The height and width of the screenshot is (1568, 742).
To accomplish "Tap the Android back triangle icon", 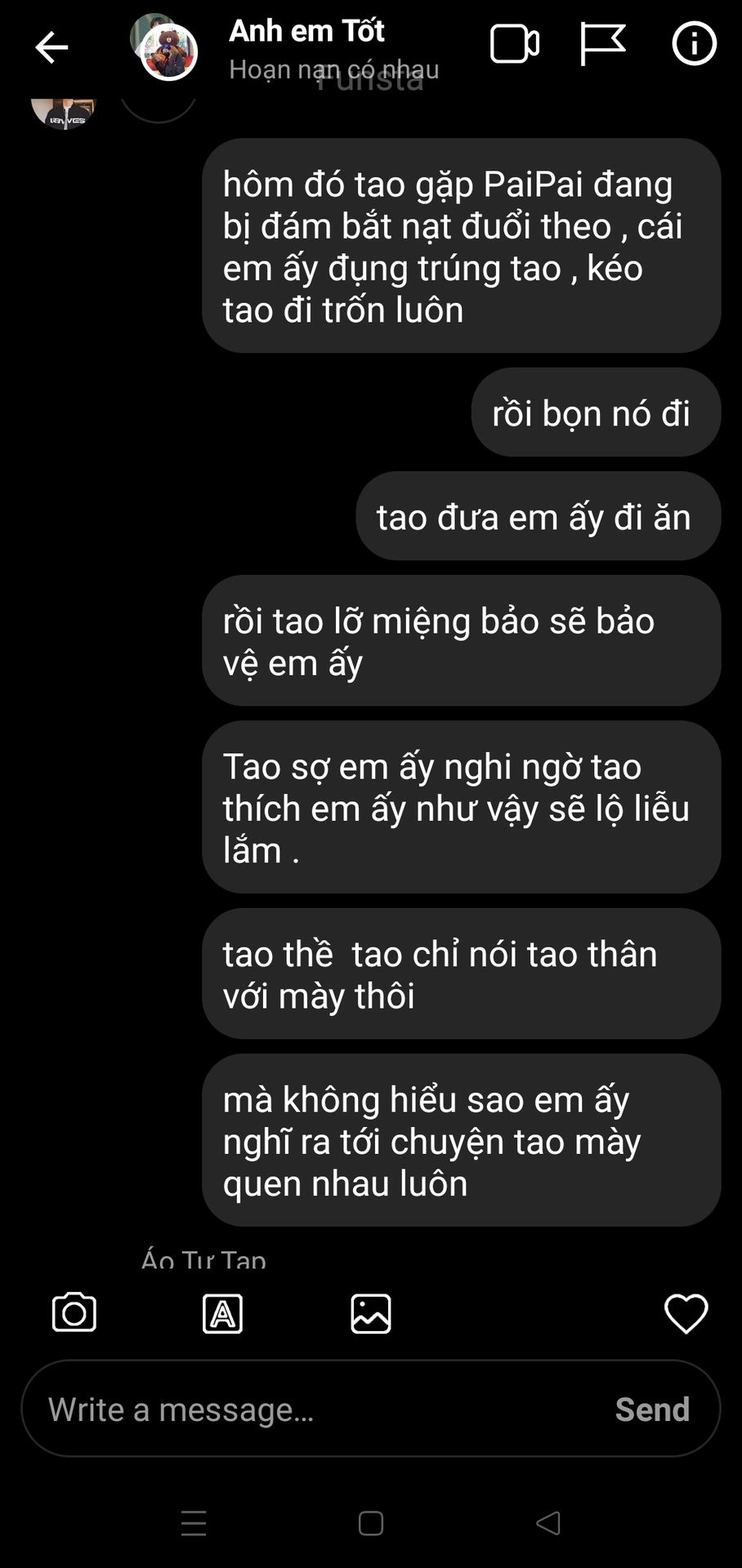I will click(548, 1523).
